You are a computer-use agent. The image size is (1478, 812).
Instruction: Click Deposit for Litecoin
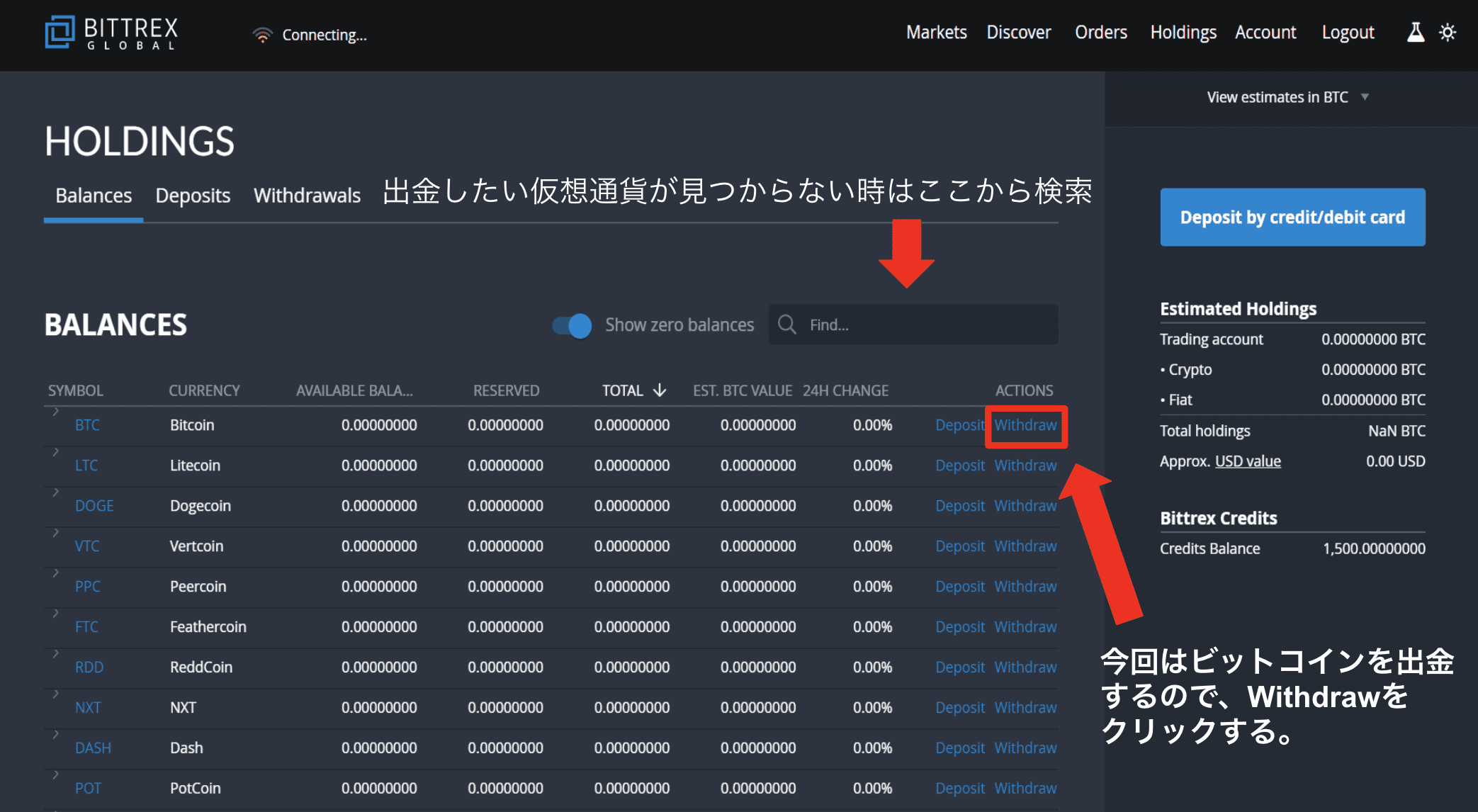click(x=960, y=466)
